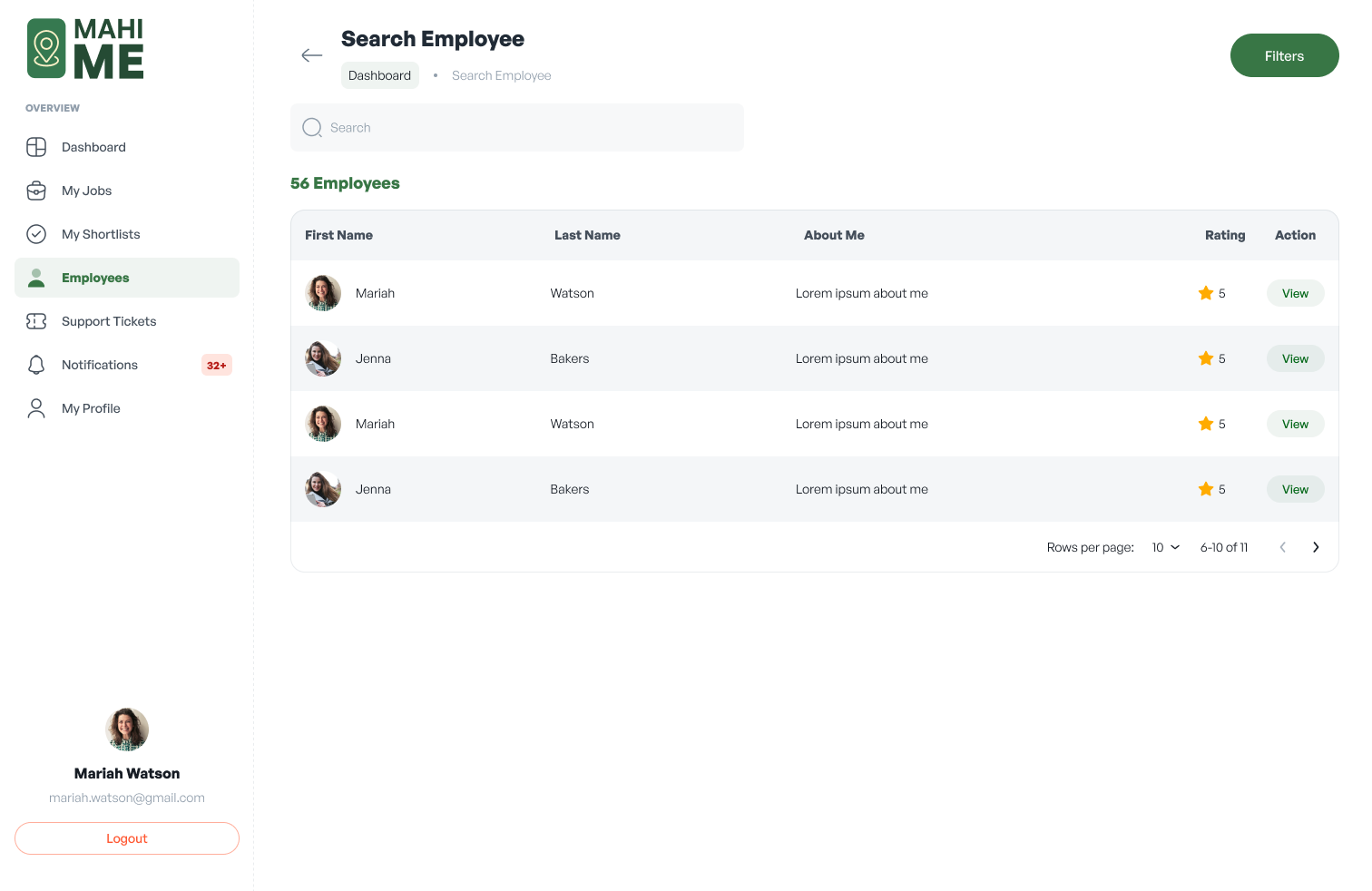This screenshot has height=891, width=1372.
Task: Open the Dashboard menu item
Action: (x=127, y=147)
